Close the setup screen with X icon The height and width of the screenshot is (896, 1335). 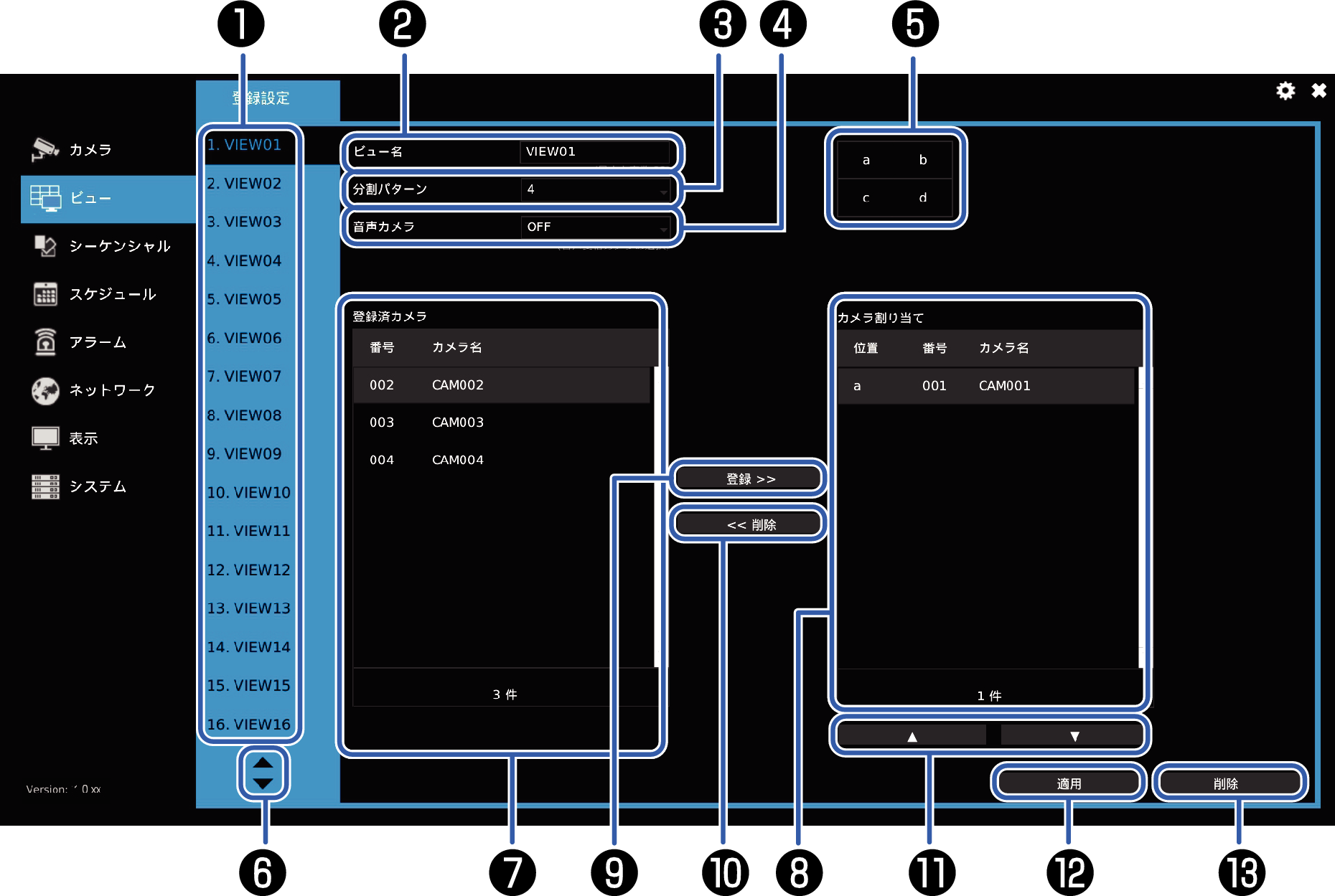coord(1318,90)
